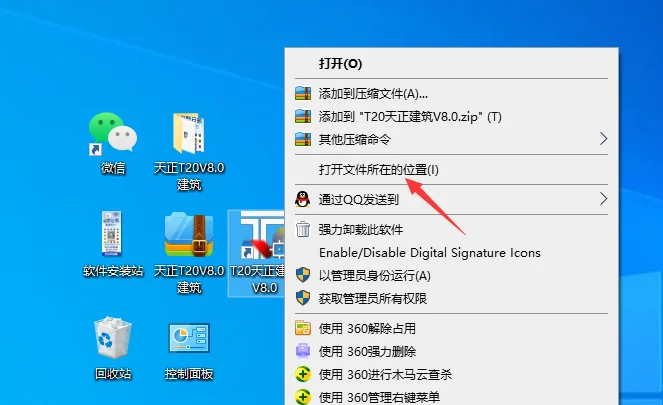
Task: Choose 打开(O) from context menu
Action: [x=451, y=63]
